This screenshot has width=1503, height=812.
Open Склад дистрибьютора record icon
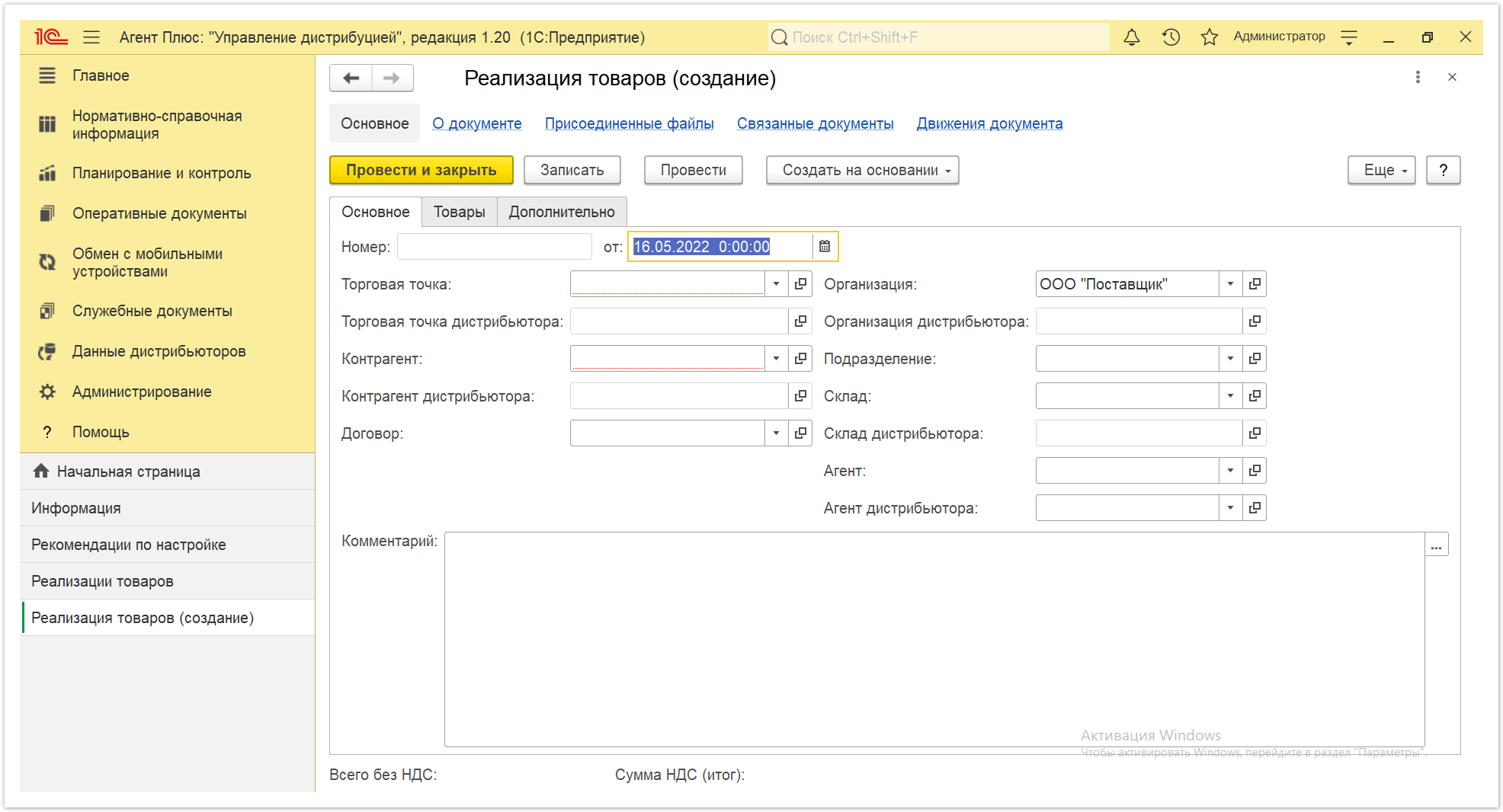1255,433
